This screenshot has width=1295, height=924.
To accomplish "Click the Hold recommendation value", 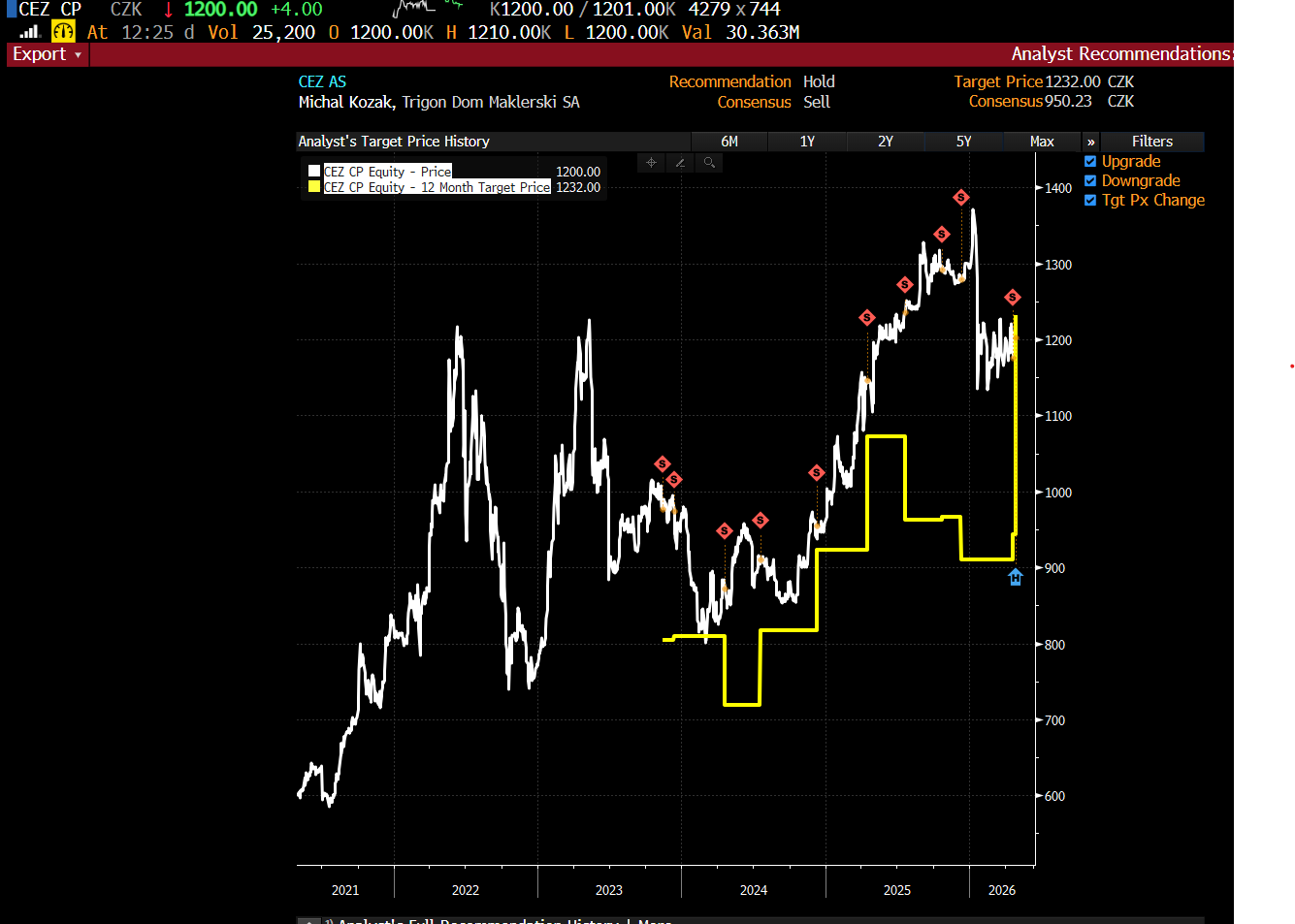I will (x=819, y=82).
